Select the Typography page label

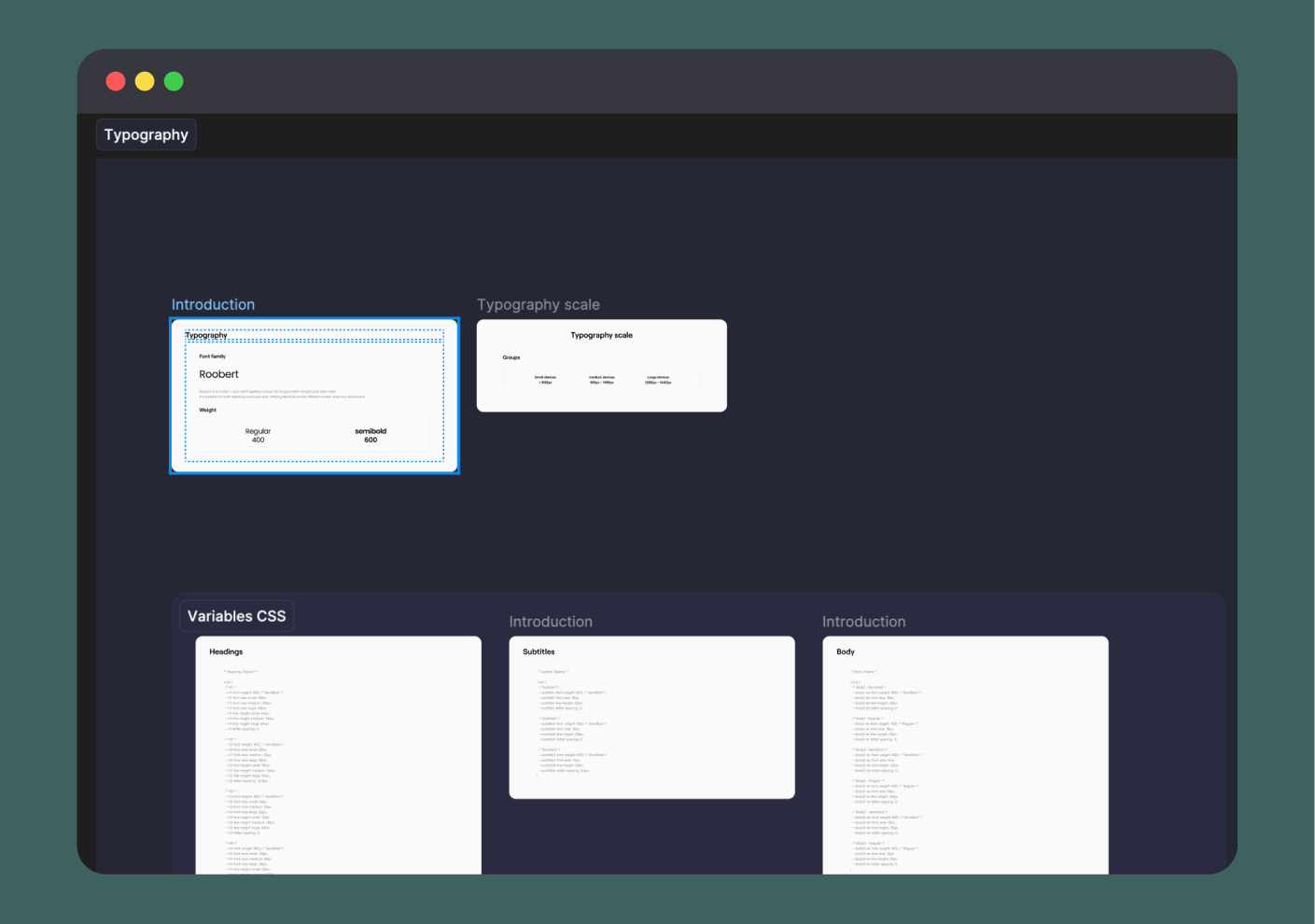click(x=147, y=134)
